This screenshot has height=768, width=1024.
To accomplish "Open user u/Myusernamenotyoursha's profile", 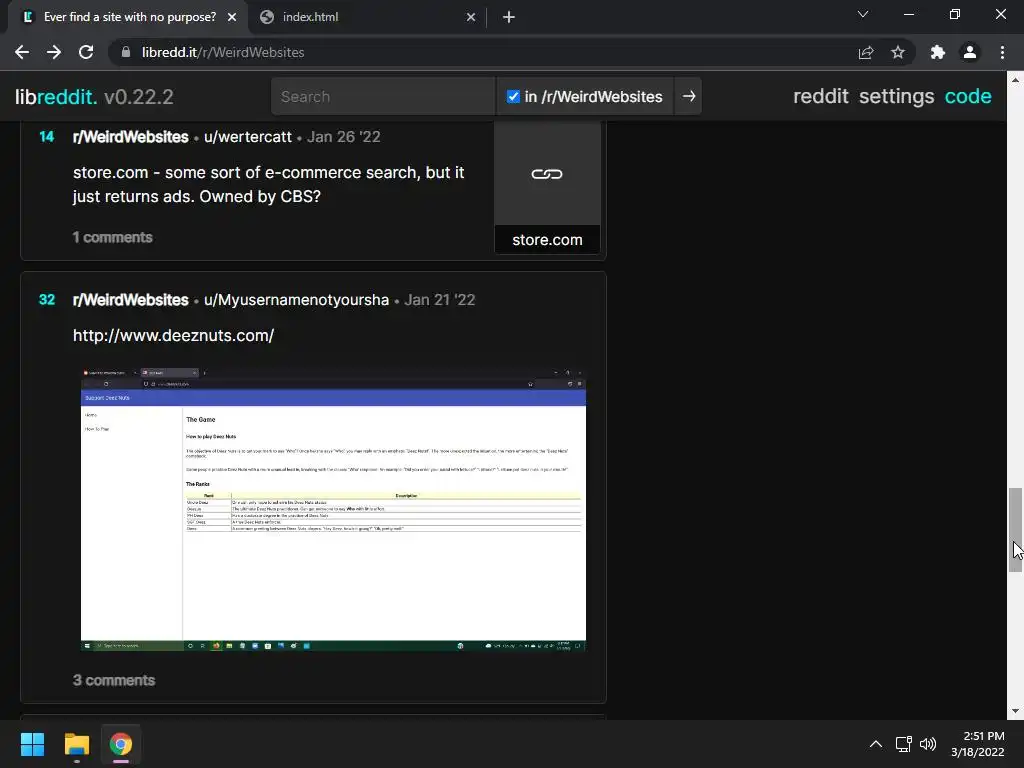I will click(x=296, y=300).
